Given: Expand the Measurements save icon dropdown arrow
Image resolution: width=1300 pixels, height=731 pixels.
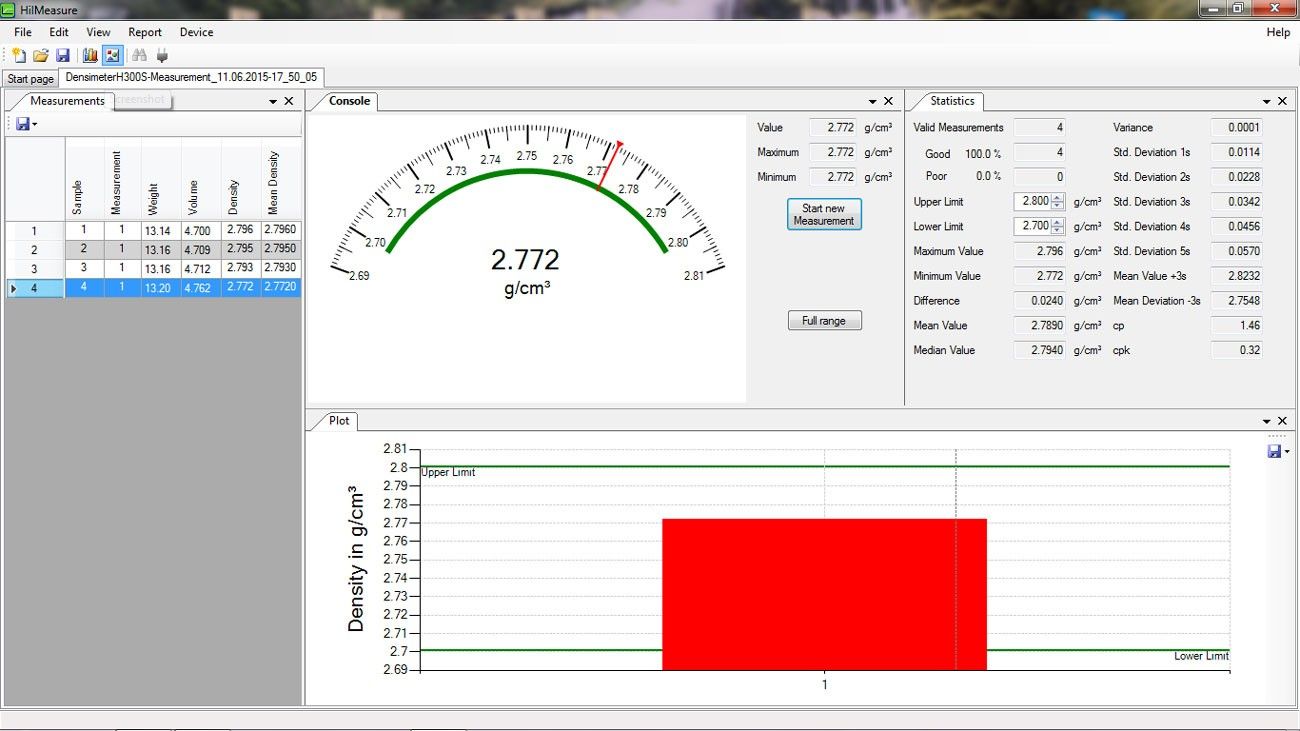Looking at the screenshot, I should [35, 125].
